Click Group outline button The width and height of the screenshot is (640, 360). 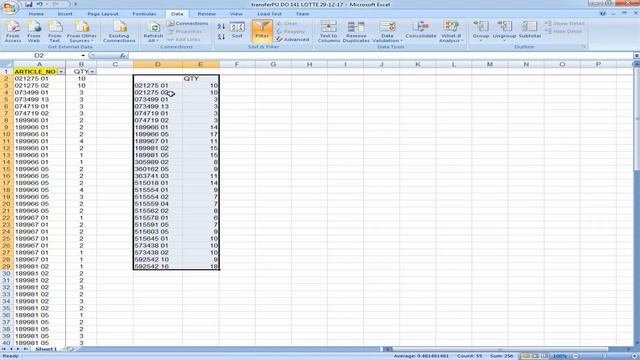coord(481,31)
